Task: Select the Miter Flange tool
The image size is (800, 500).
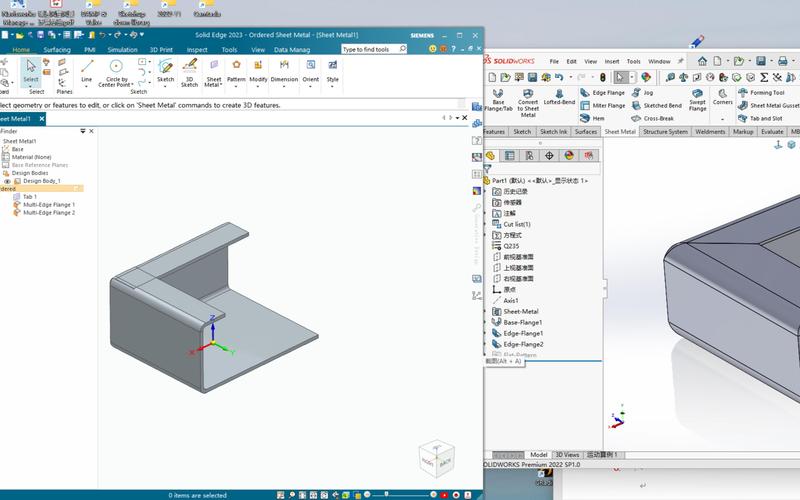Action: click(603, 105)
